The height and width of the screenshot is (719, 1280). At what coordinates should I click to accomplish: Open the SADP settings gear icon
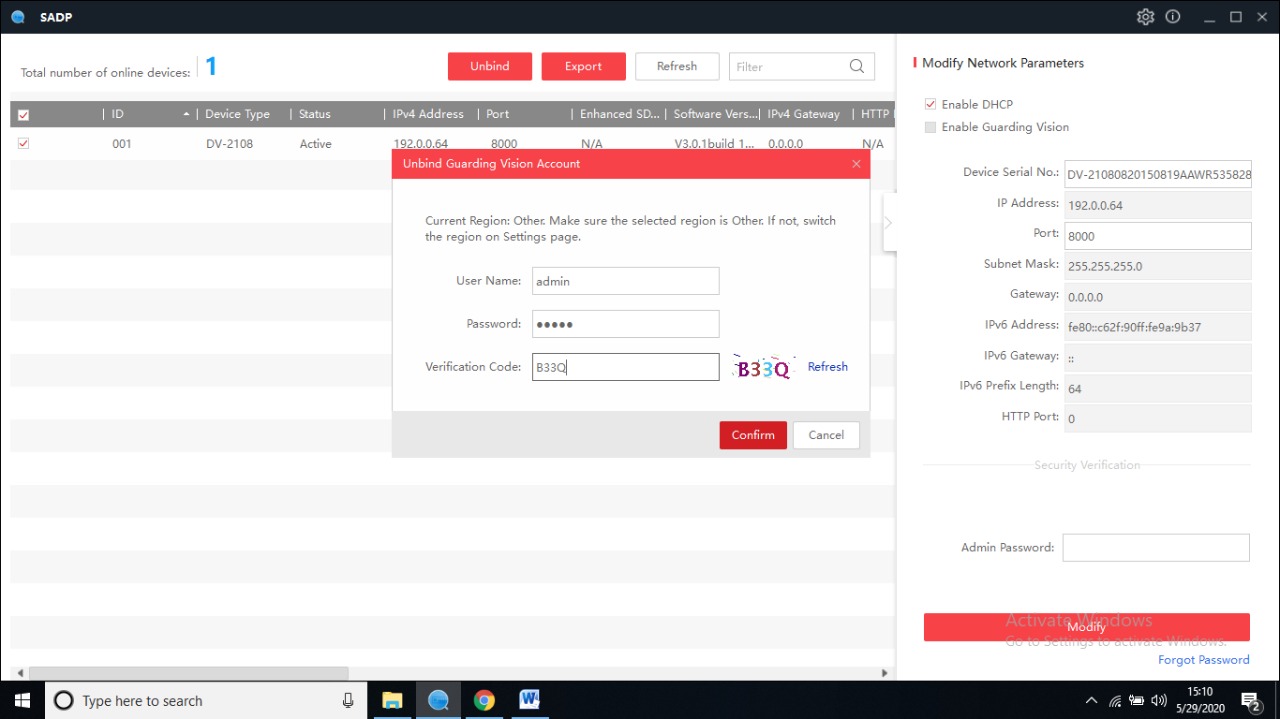tap(1145, 17)
